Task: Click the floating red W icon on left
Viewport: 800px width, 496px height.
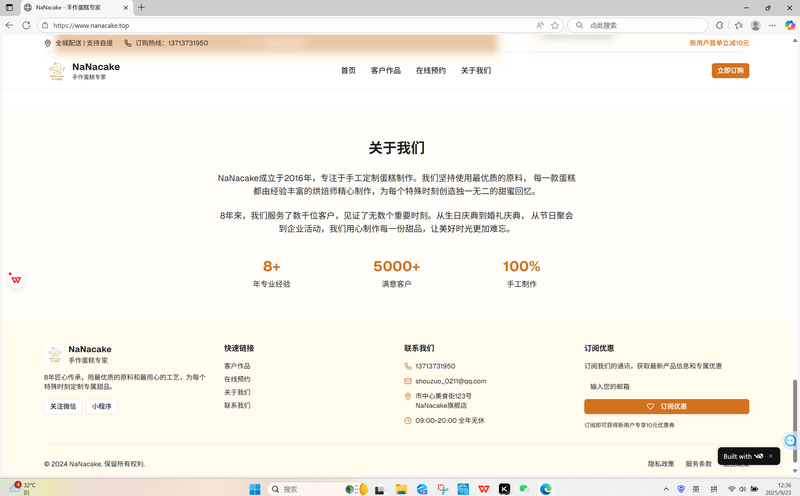Action: tap(16, 280)
